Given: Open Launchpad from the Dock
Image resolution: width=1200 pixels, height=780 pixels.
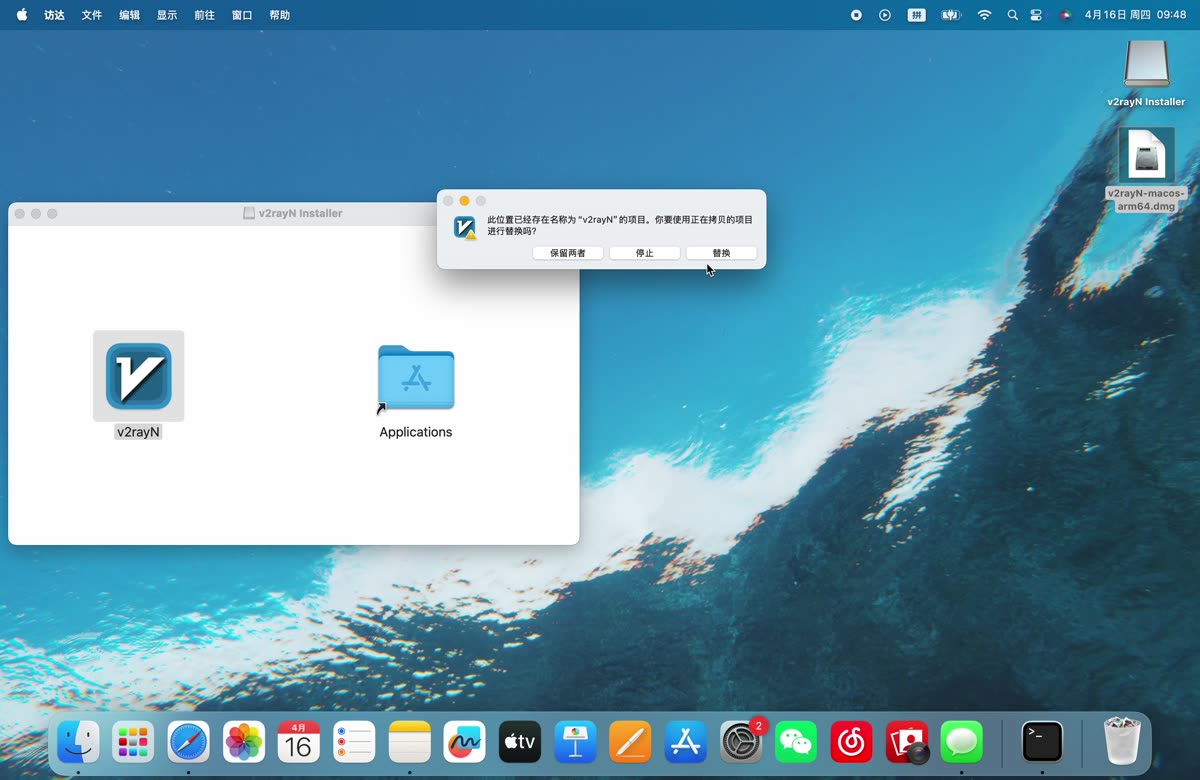Looking at the screenshot, I should click(133, 742).
